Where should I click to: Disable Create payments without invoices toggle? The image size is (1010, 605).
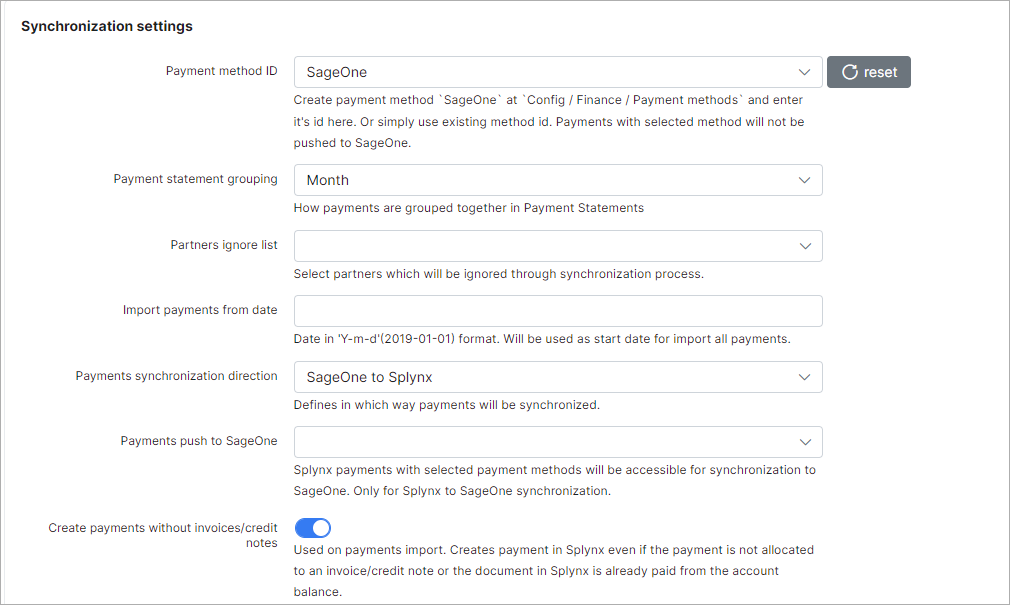[313, 528]
